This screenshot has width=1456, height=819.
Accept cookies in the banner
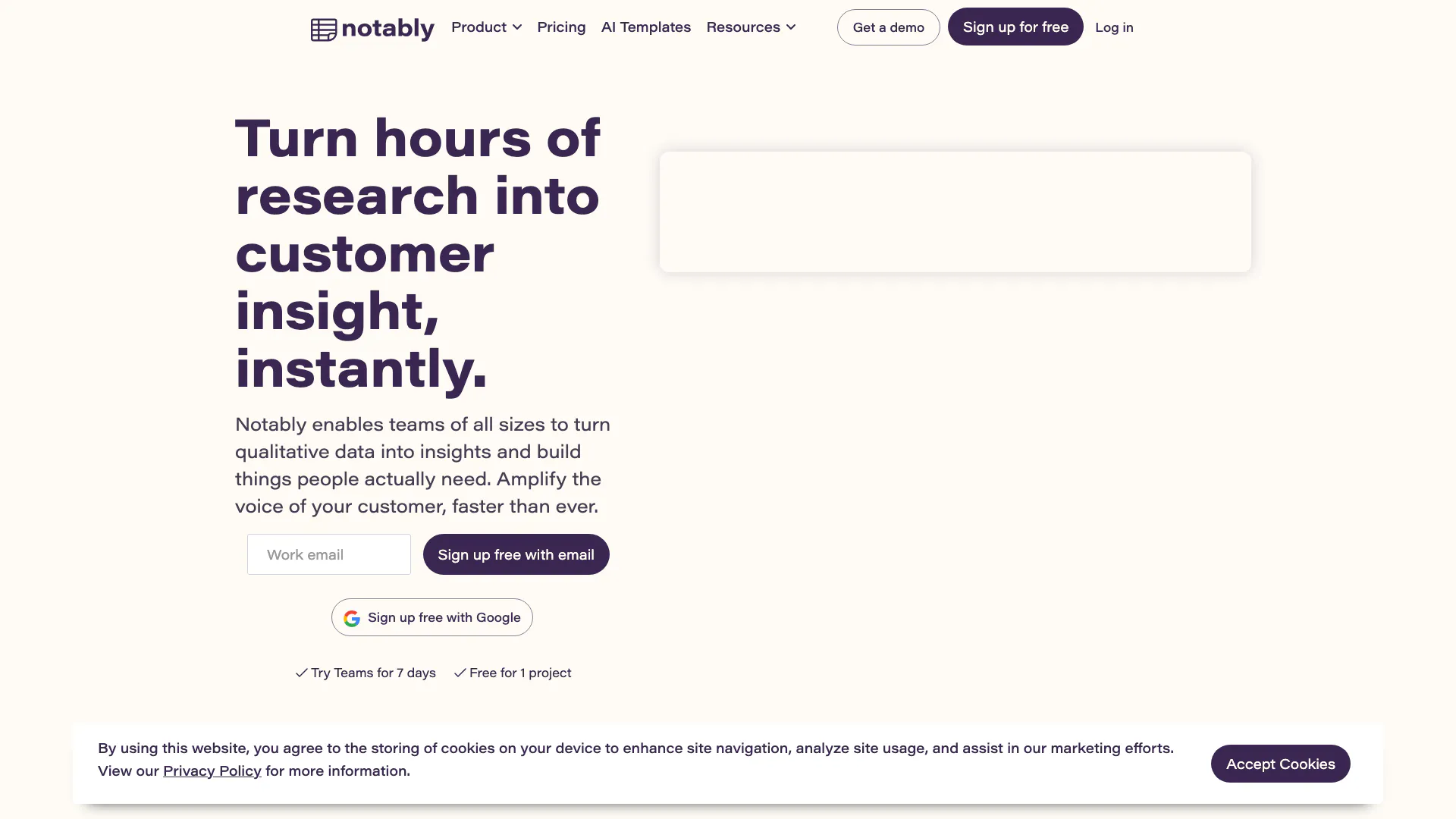[x=1280, y=764]
